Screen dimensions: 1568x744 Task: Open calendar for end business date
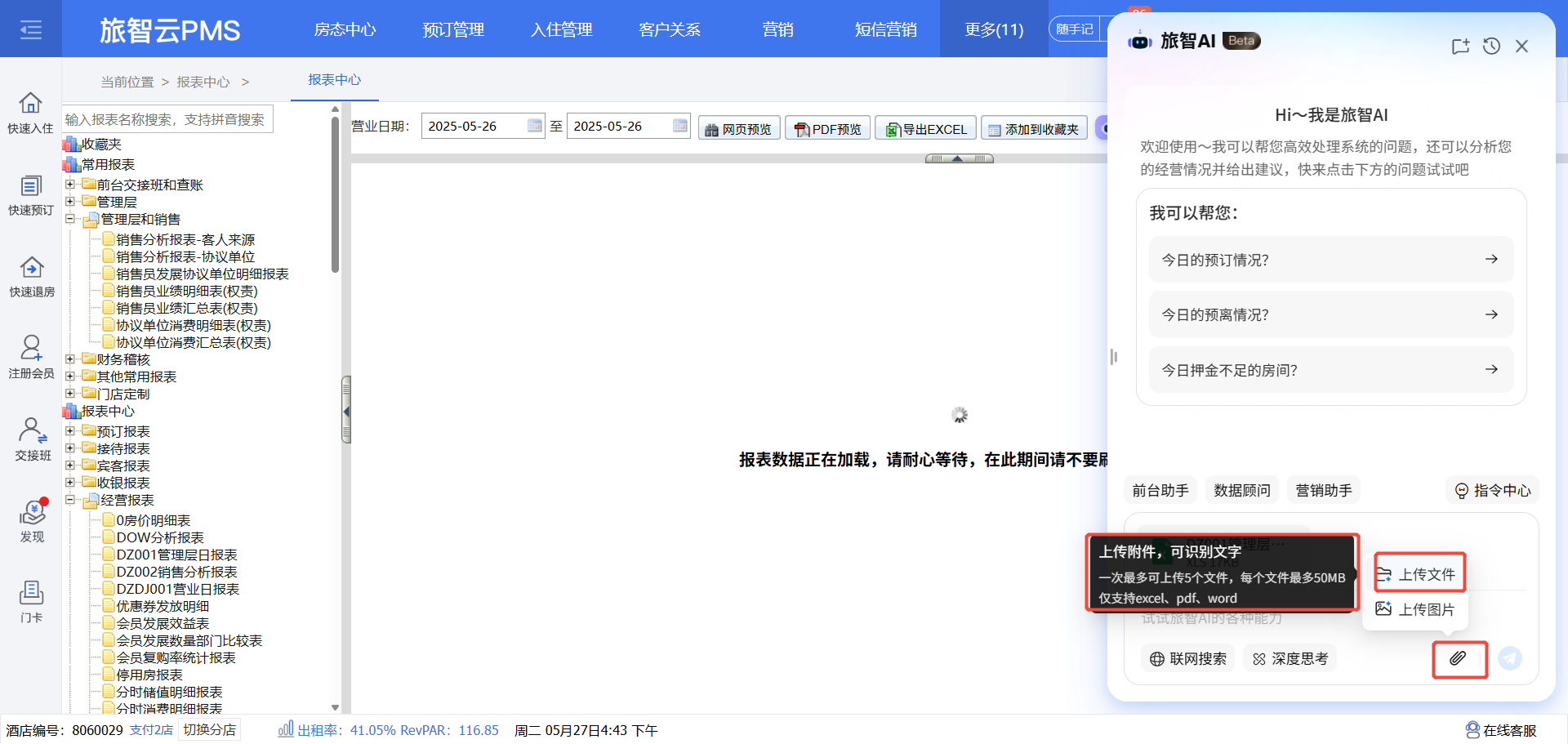coord(680,126)
